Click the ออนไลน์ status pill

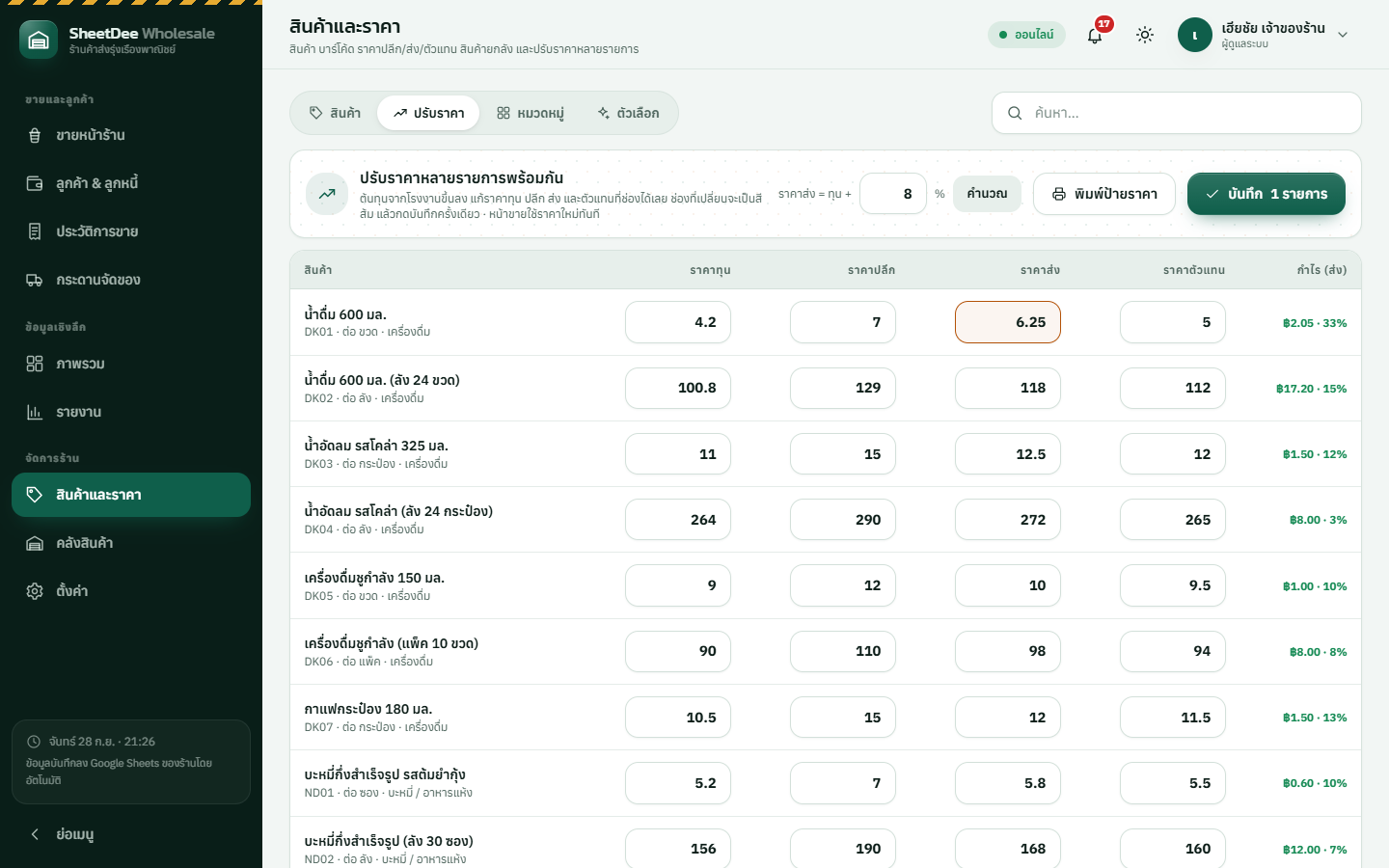tap(1026, 35)
